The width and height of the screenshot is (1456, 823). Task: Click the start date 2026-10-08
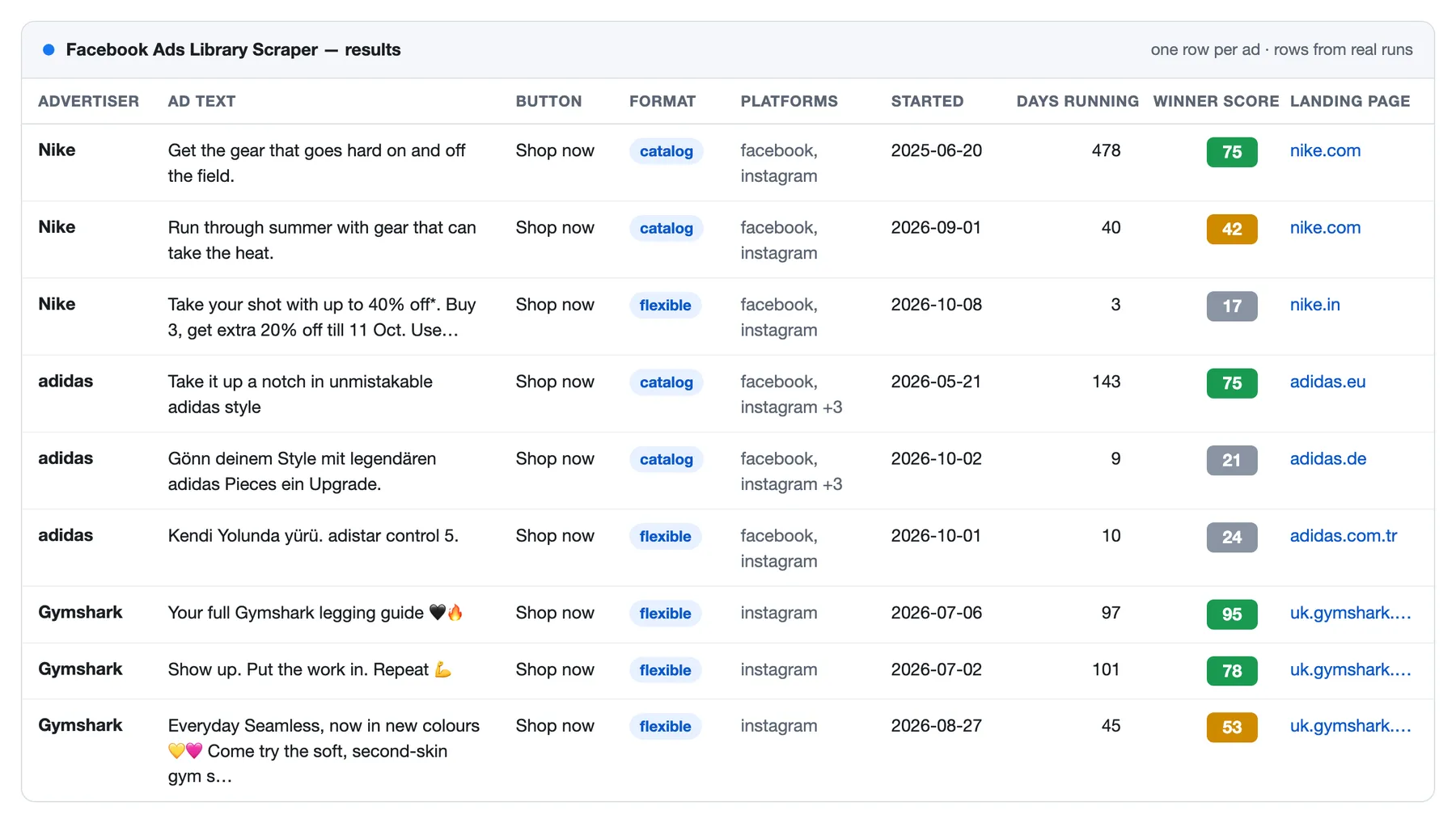tap(937, 305)
